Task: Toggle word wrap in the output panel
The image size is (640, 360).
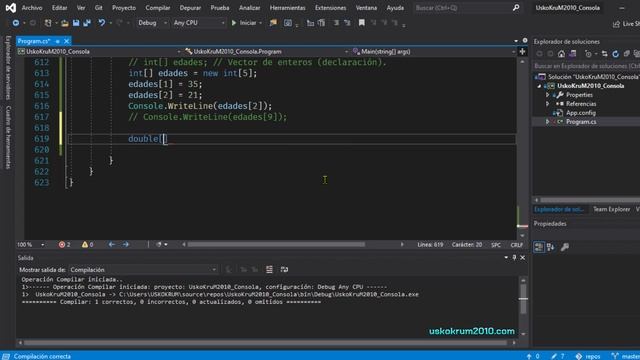Action: tap(284, 269)
